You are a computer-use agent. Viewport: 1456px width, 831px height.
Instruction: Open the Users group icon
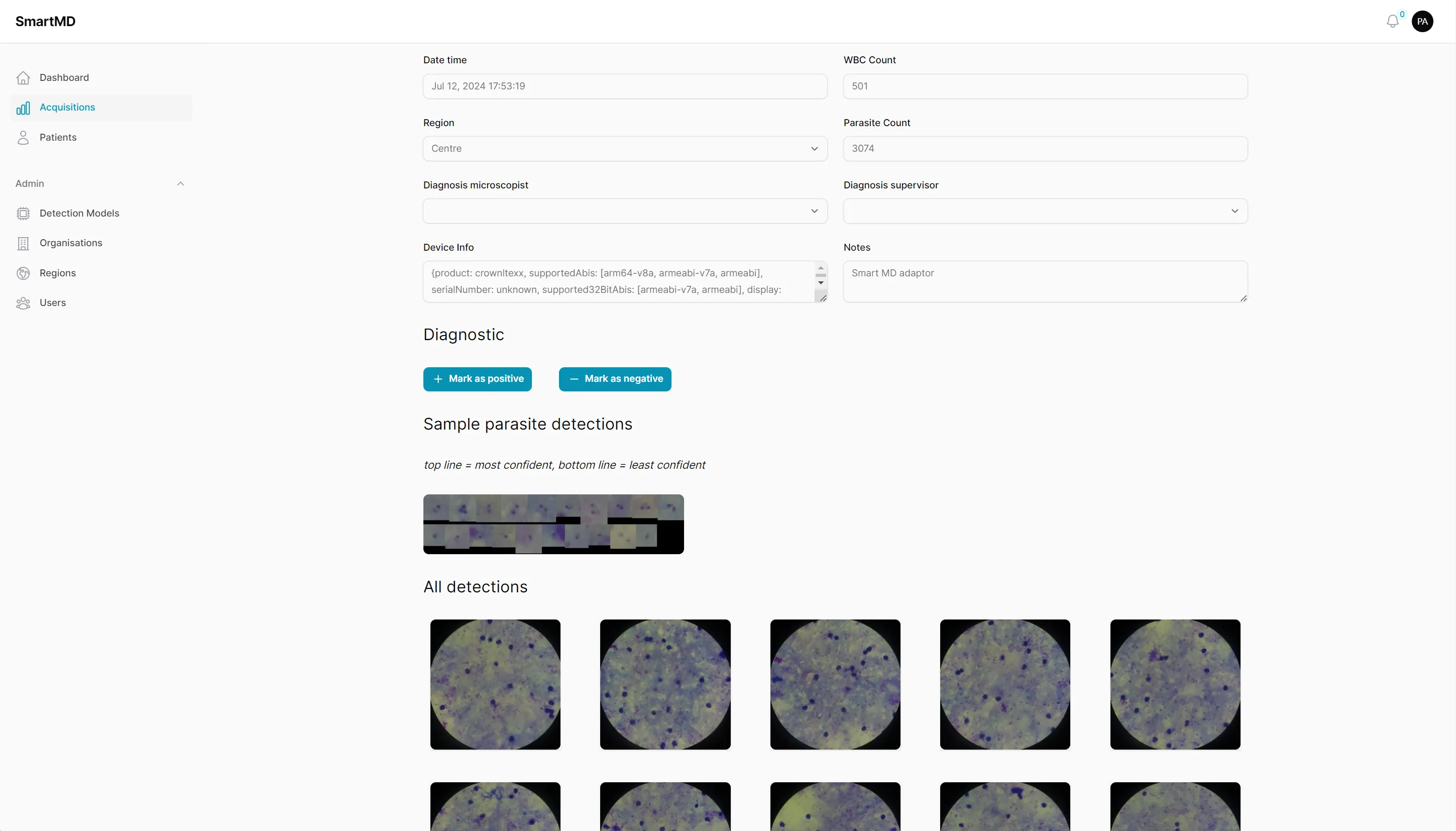[x=23, y=302]
